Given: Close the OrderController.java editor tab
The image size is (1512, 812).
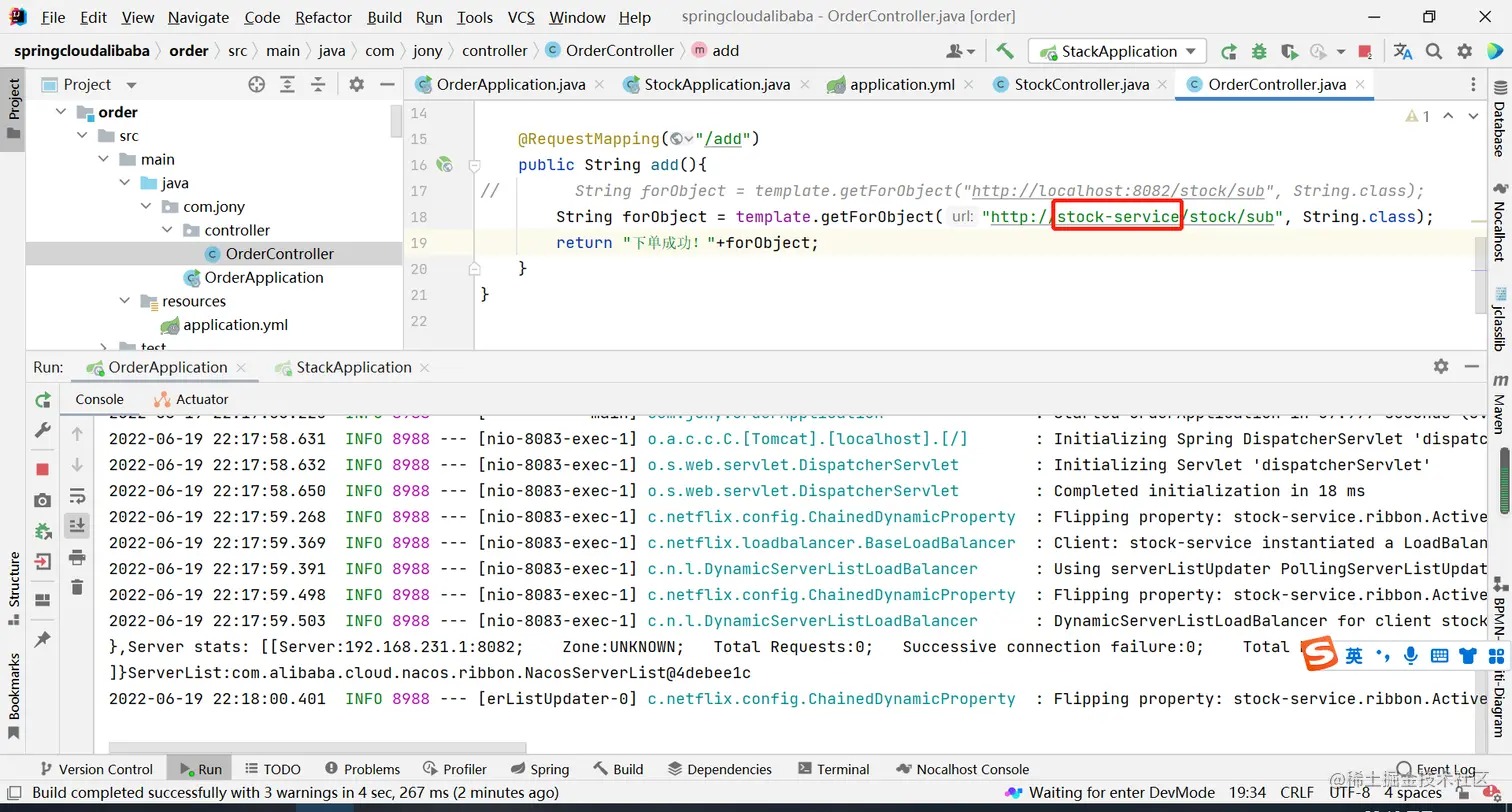Looking at the screenshot, I should [x=1359, y=85].
